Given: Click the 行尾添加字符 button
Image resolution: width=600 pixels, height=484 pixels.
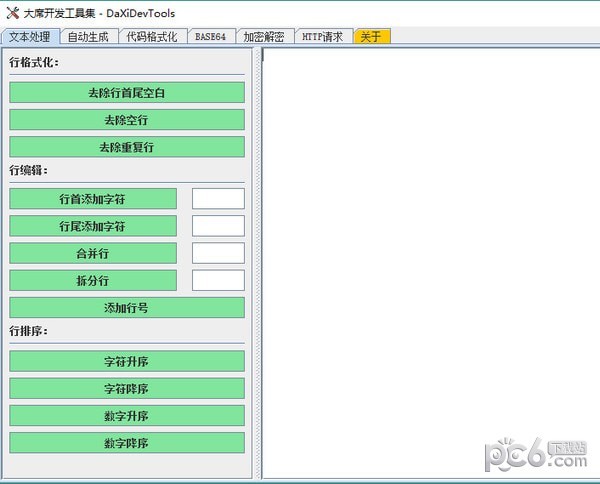Looking at the screenshot, I should [93, 226].
